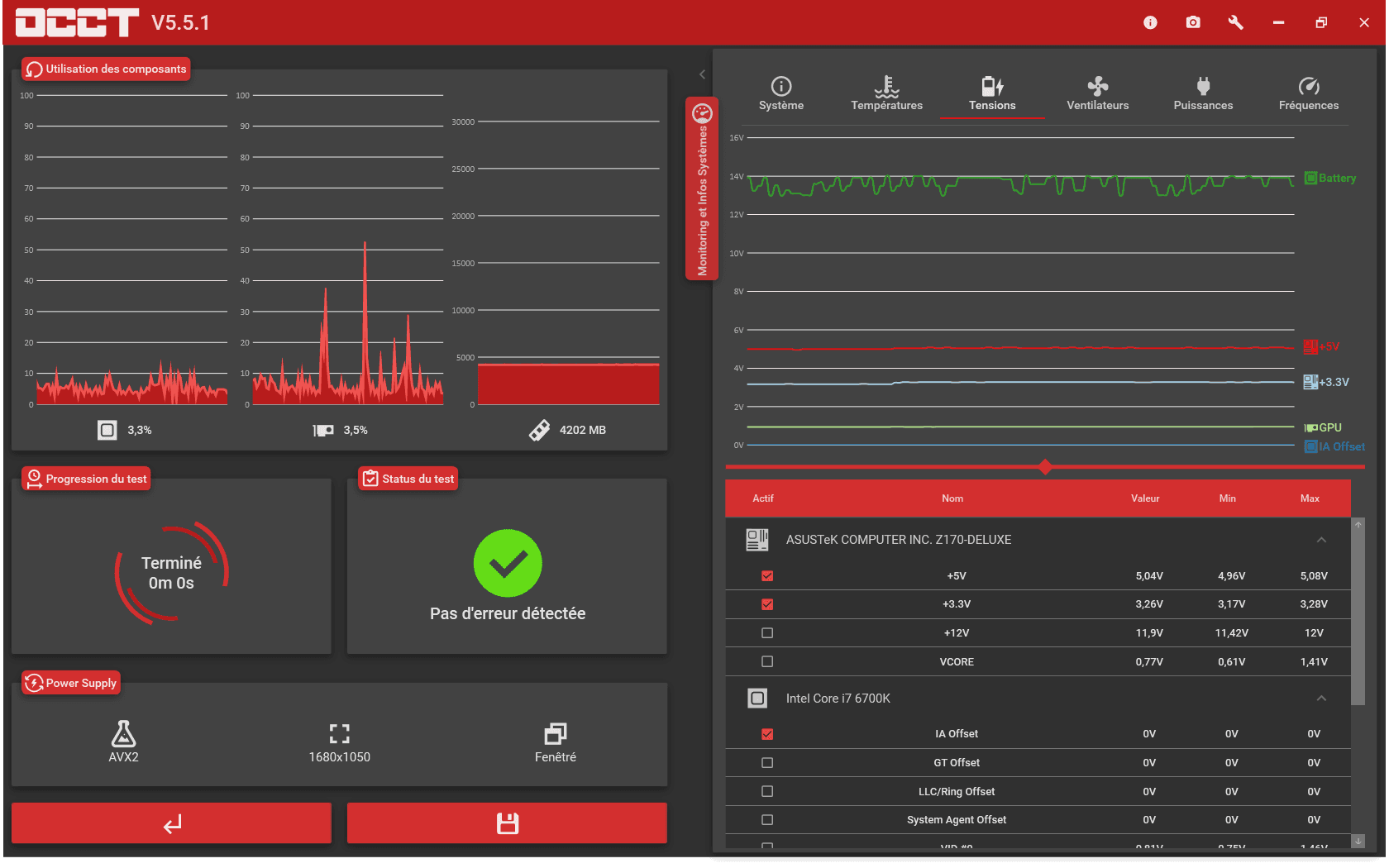Click the Intel Core i7 CPU icon
Viewport: 1389px width, 868px height.
[x=757, y=699]
